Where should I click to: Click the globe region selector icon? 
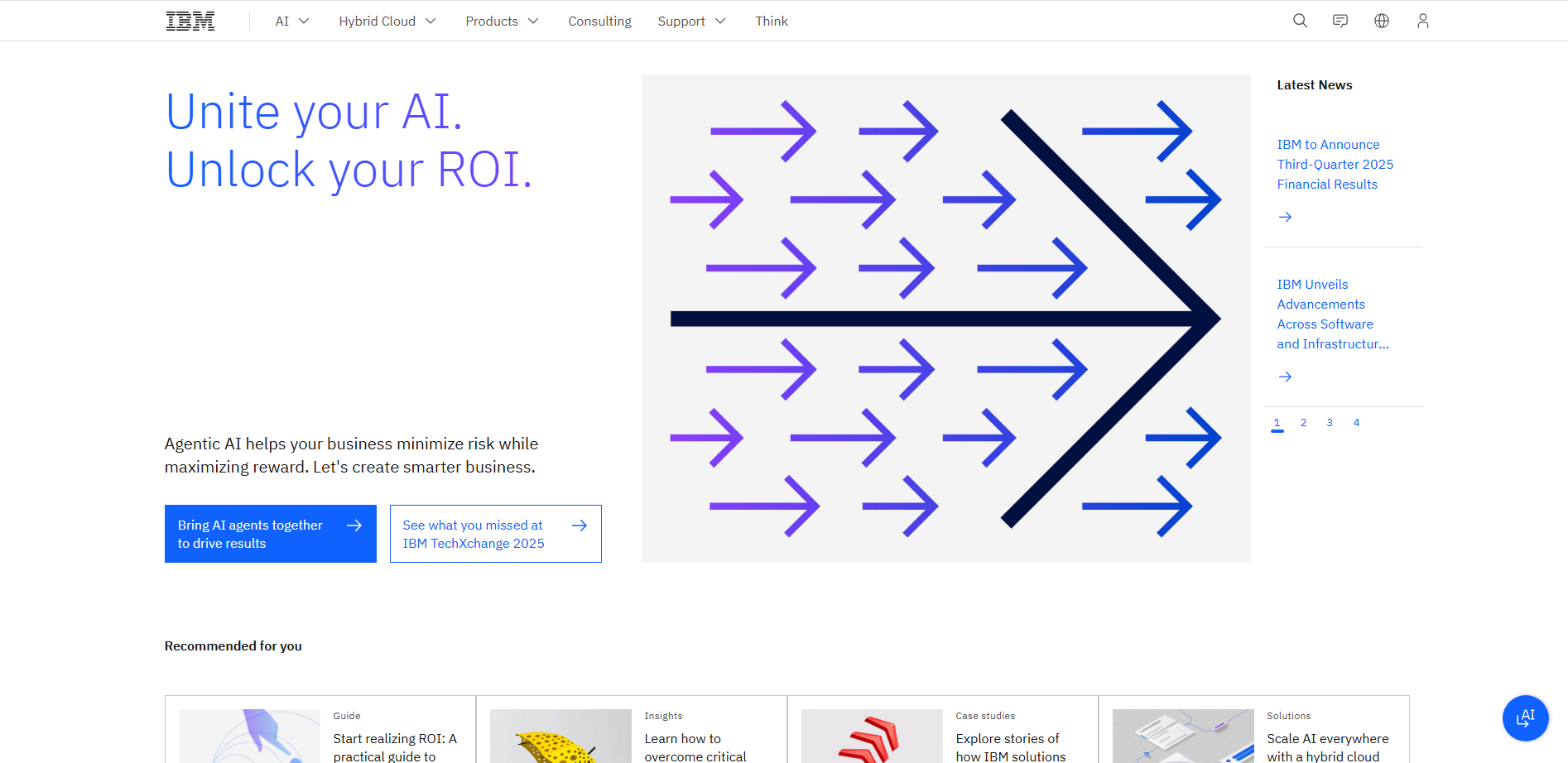pos(1382,21)
